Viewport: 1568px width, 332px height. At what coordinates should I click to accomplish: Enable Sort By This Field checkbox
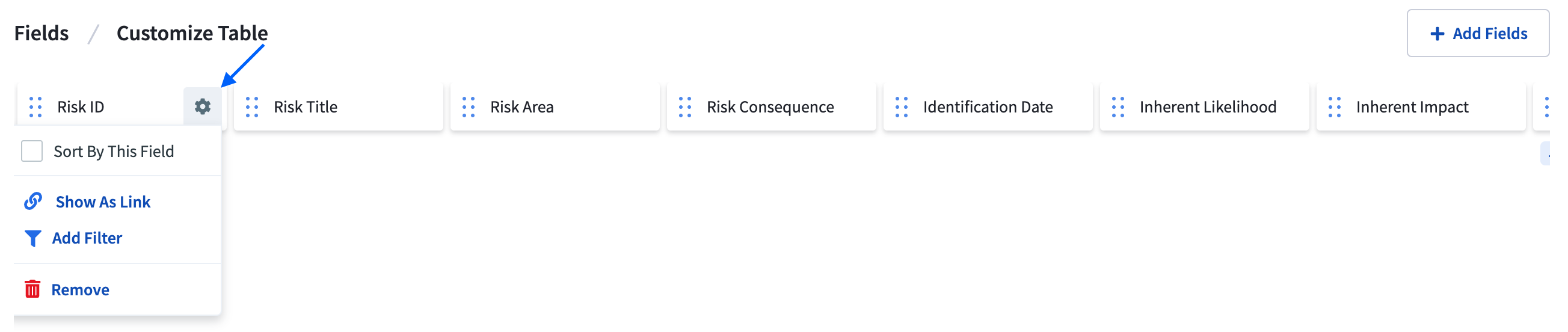(32, 151)
